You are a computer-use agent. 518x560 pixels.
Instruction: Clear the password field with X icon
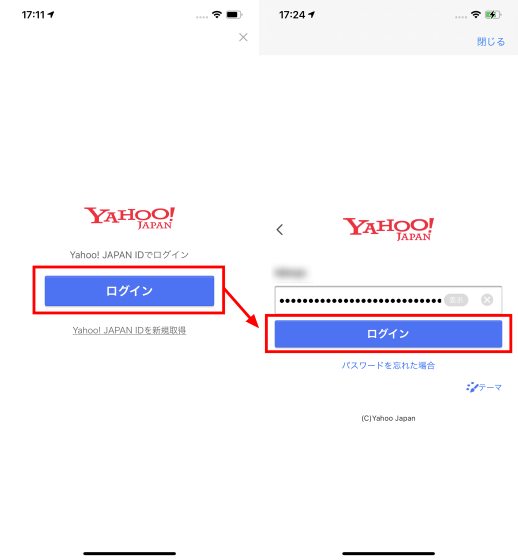coord(487,300)
